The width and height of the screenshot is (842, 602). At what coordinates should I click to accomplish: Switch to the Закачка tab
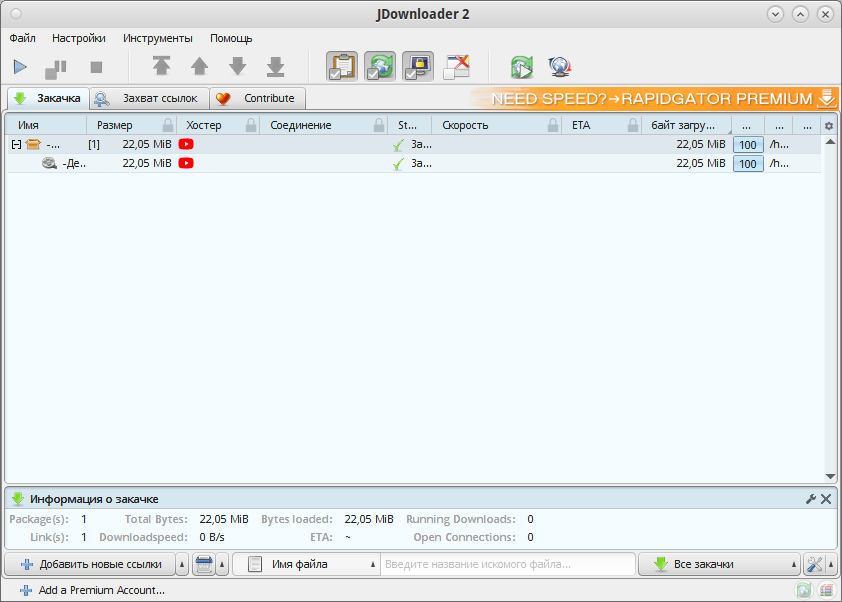click(48, 98)
